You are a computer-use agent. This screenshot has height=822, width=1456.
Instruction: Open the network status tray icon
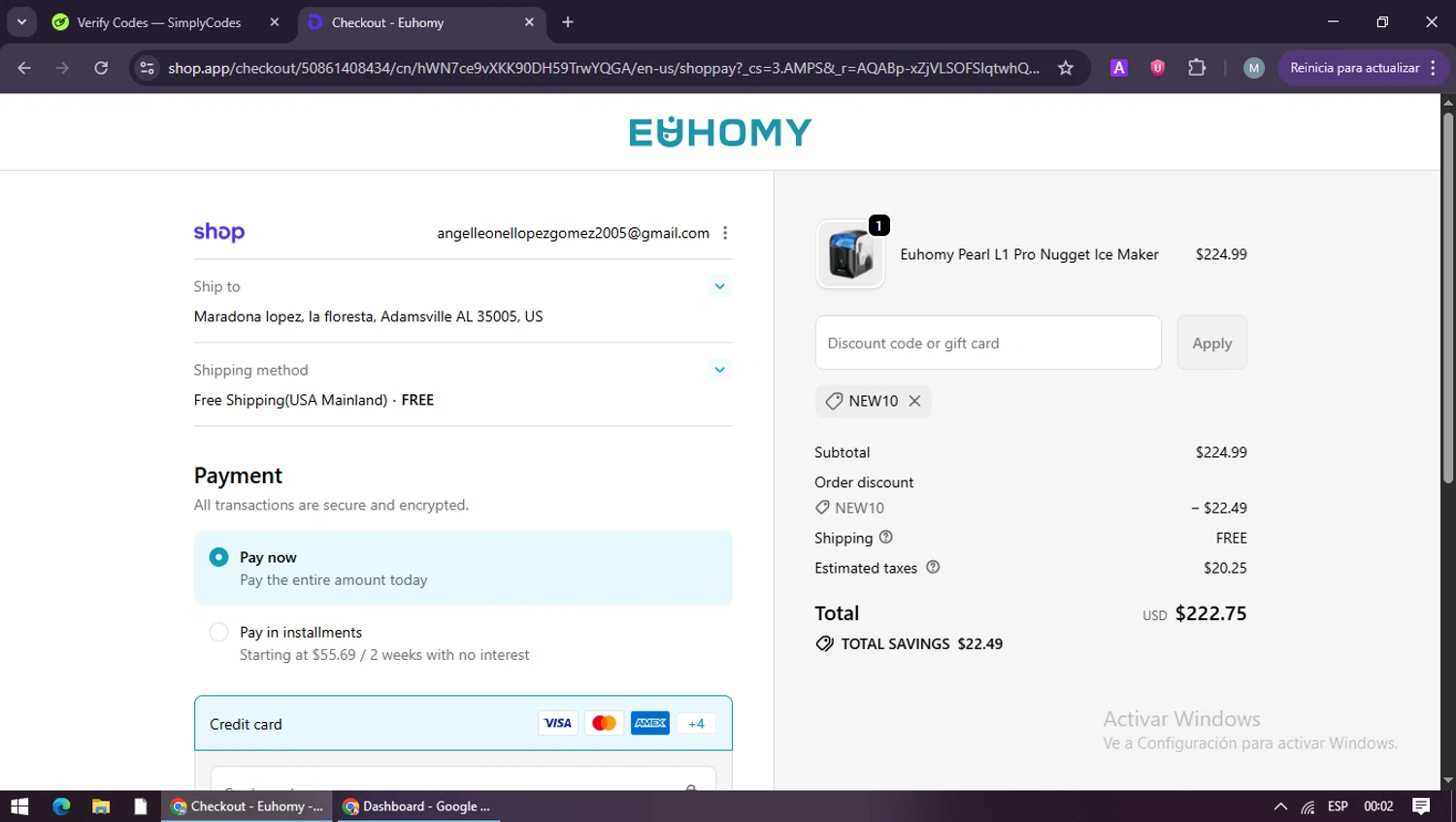1308,806
